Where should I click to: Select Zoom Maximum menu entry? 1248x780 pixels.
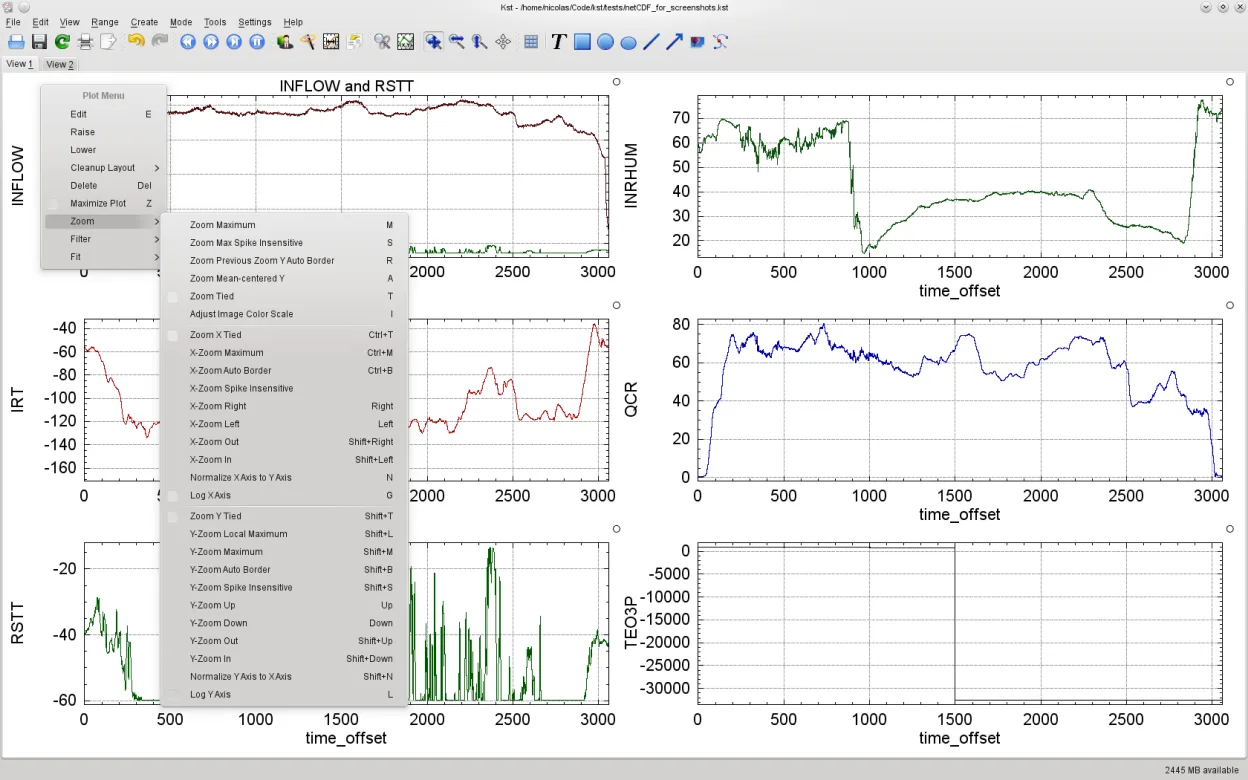tap(283, 225)
